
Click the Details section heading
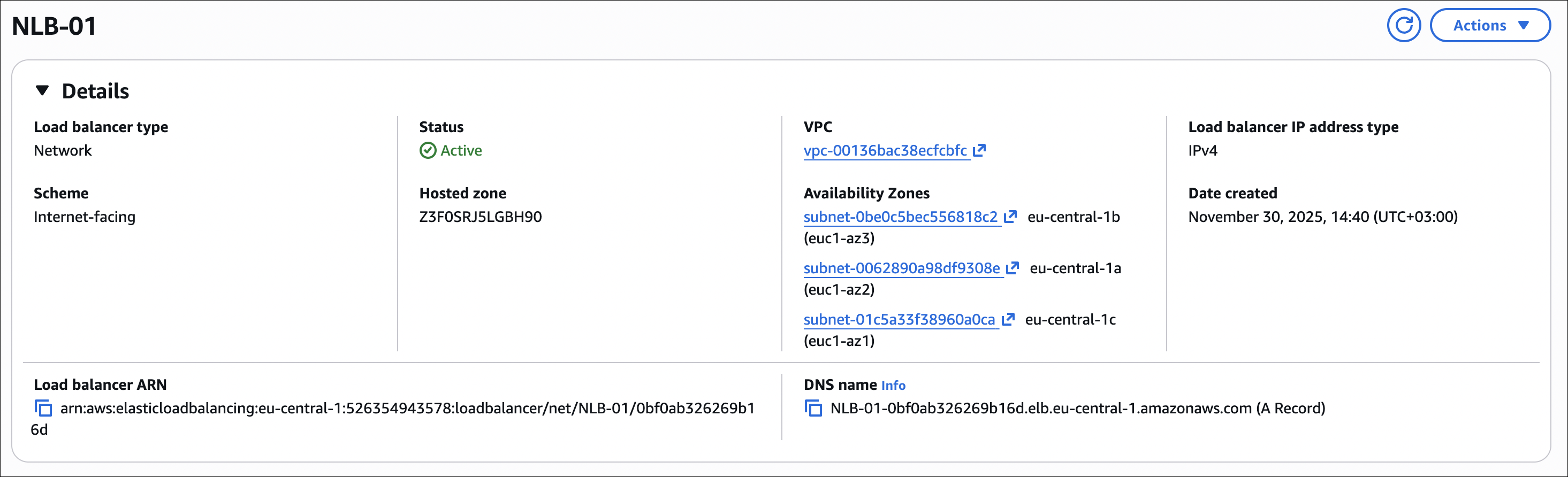96,91
